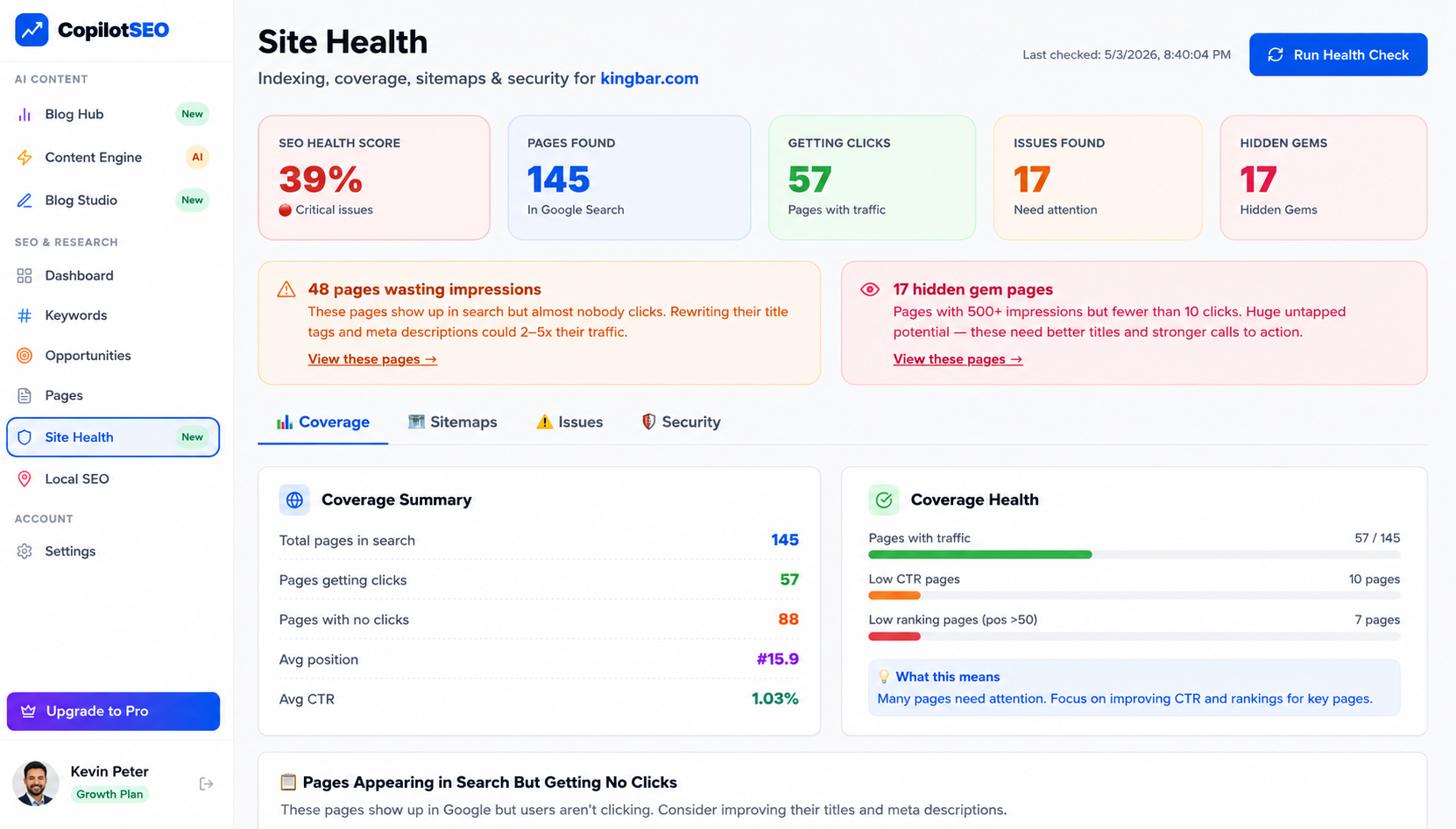Click the Avg CTR value 1.03%
This screenshot has height=829, width=1456.
point(775,699)
